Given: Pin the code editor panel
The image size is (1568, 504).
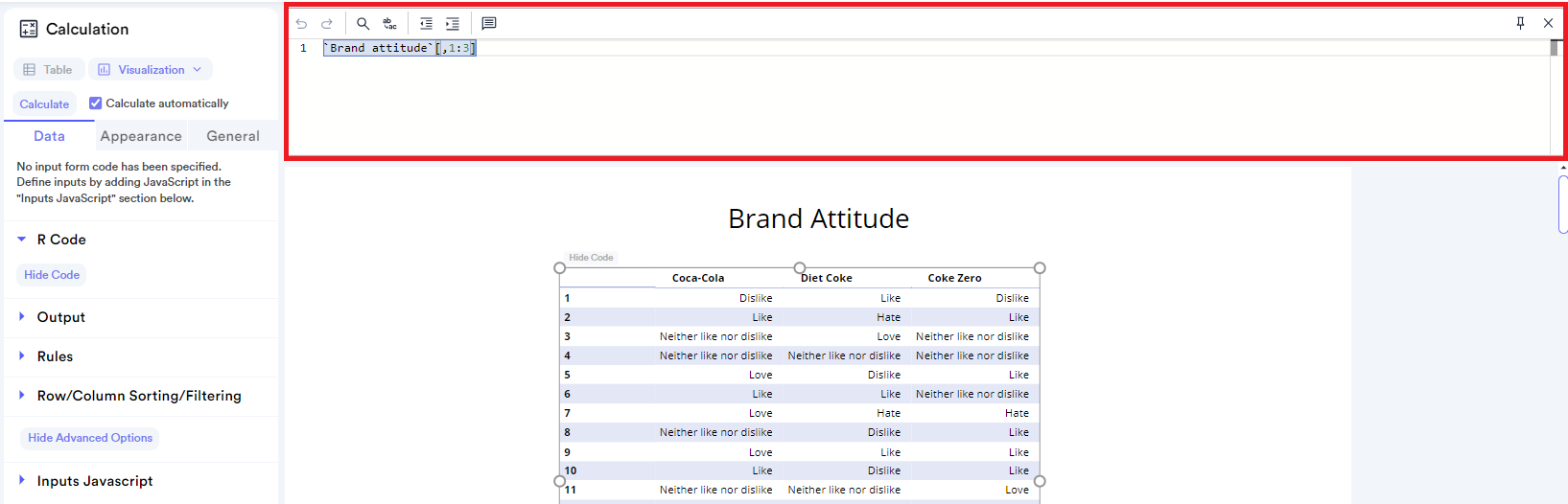Looking at the screenshot, I should tap(1520, 23).
